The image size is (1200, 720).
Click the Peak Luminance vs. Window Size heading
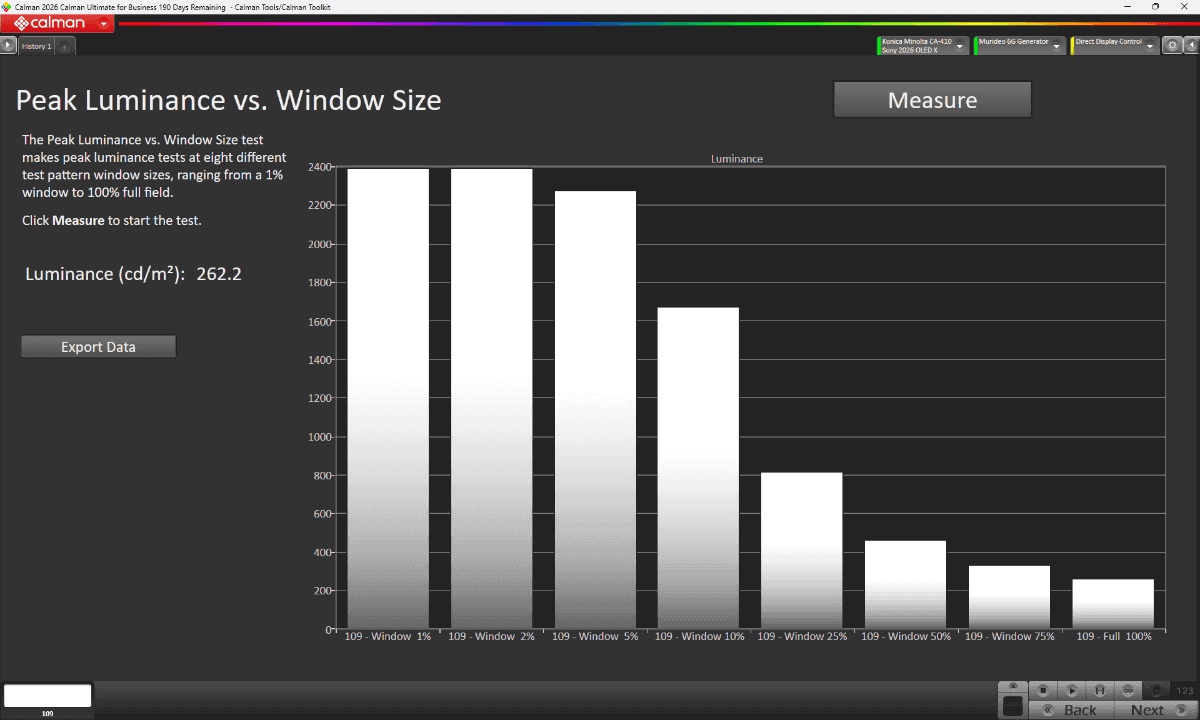pyautogui.click(x=229, y=100)
